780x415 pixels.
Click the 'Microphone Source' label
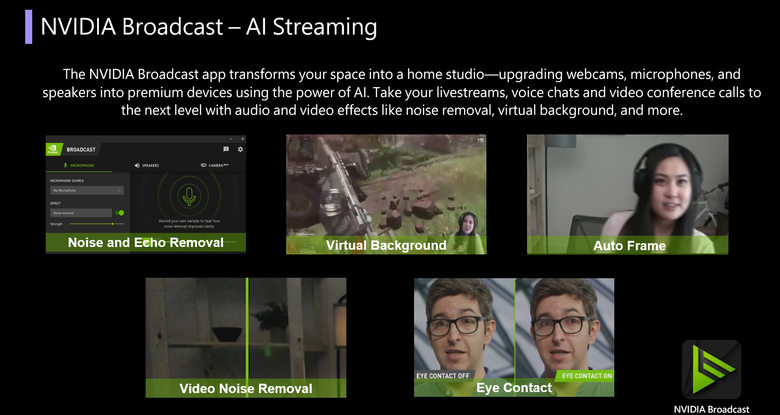67,181
